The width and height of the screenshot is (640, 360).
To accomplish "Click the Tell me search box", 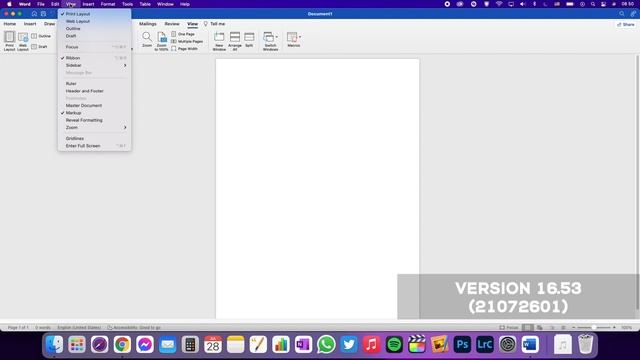I will pyautogui.click(x=215, y=24).
